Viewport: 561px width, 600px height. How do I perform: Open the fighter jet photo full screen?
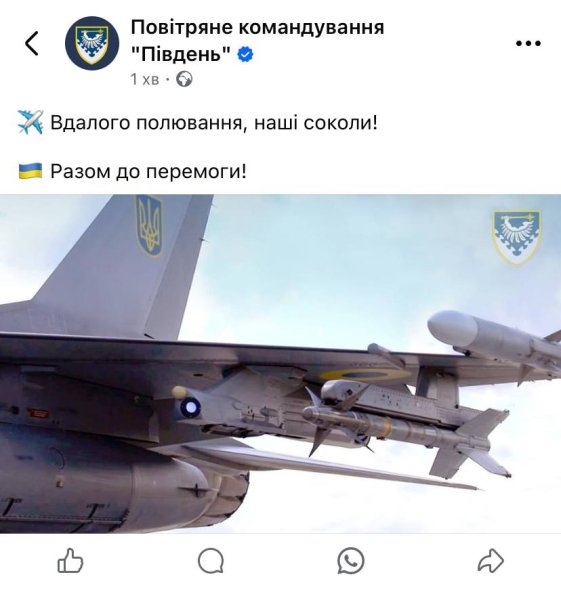click(280, 364)
